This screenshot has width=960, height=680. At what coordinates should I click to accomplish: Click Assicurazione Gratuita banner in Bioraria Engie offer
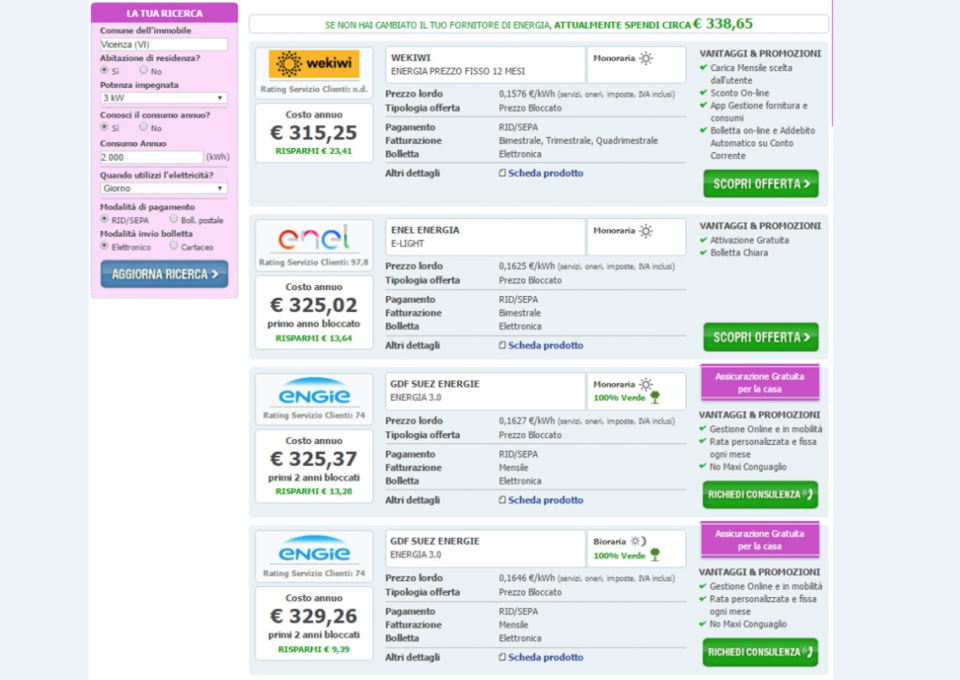760,540
